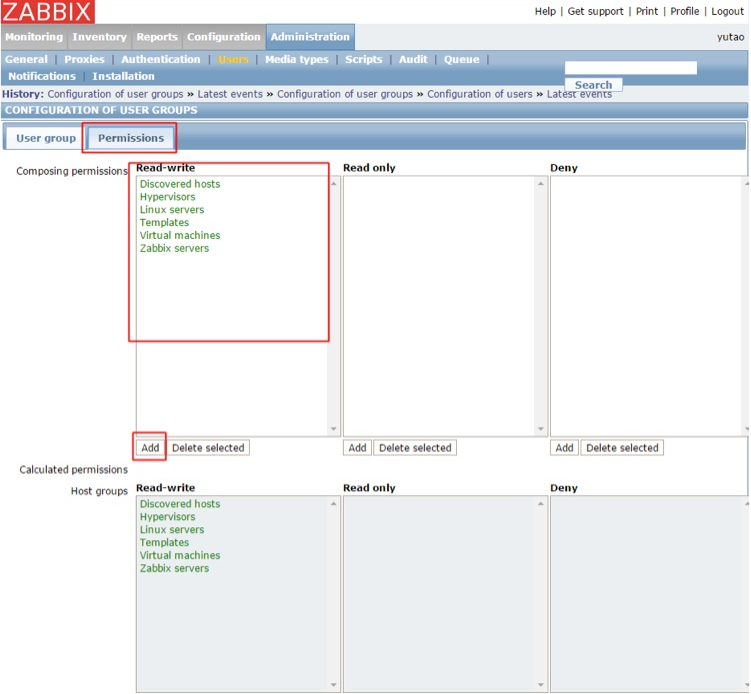Select Linux servers in composing Read-write list
Image resolution: width=751 pixels, height=694 pixels.
point(171,210)
